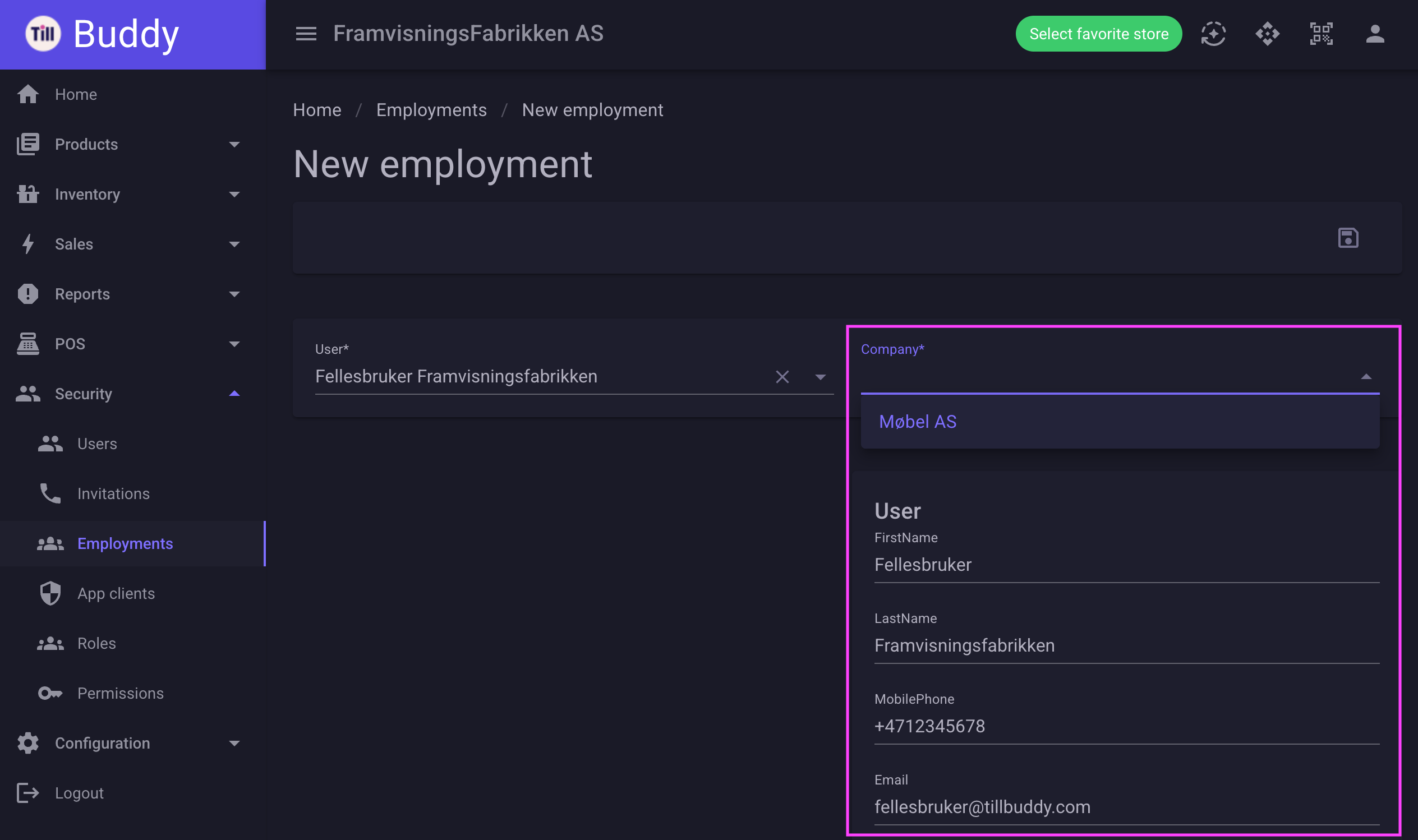This screenshot has width=1418, height=840.
Task: Open the QR code scanner icon
Action: [x=1321, y=34]
